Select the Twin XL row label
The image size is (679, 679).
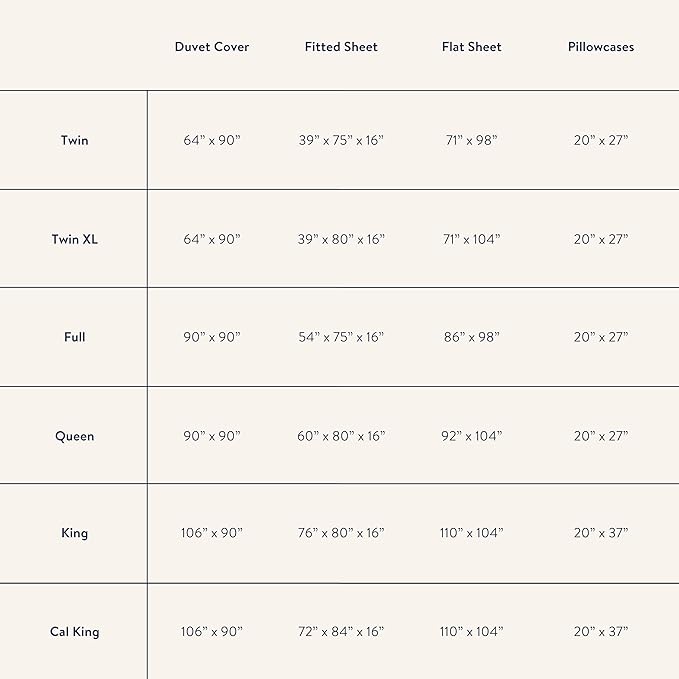[74, 240]
